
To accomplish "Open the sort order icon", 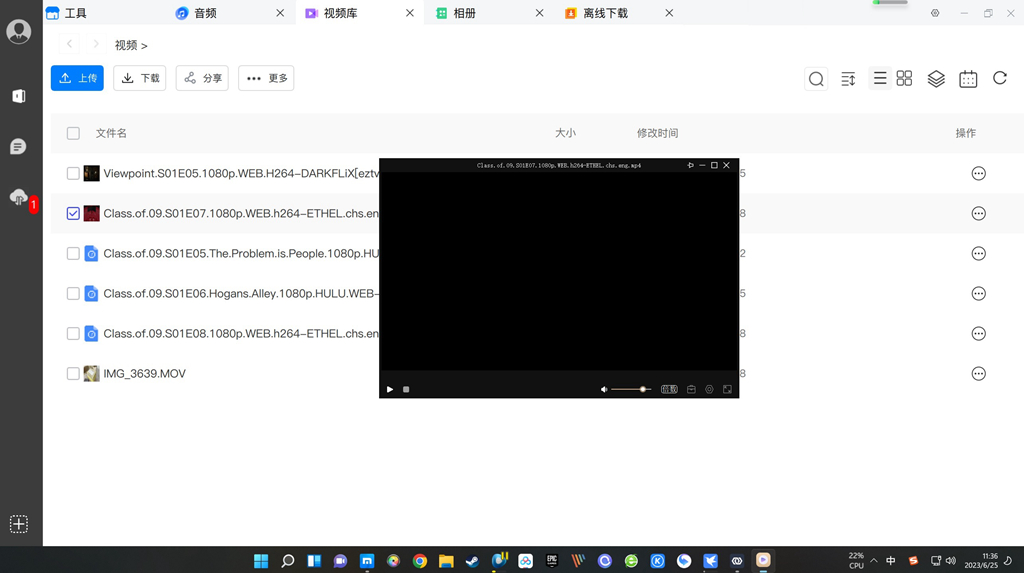I will click(x=848, y=79).
